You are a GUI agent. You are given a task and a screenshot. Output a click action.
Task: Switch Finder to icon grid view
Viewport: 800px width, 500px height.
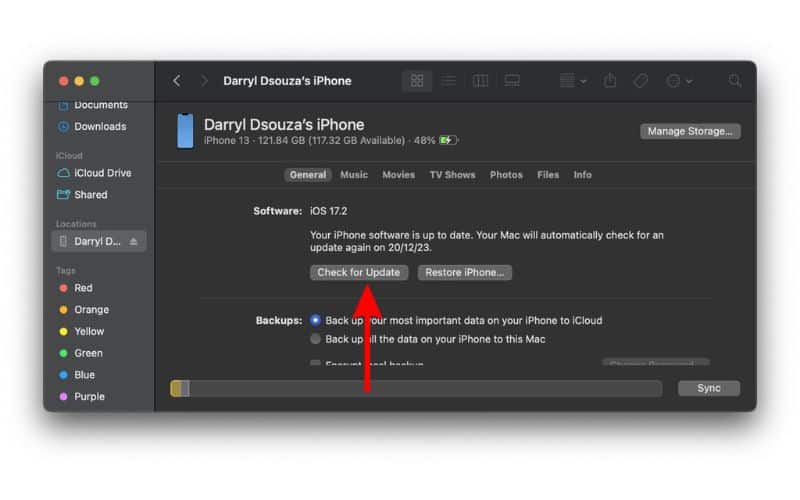(x=417, y=81)
